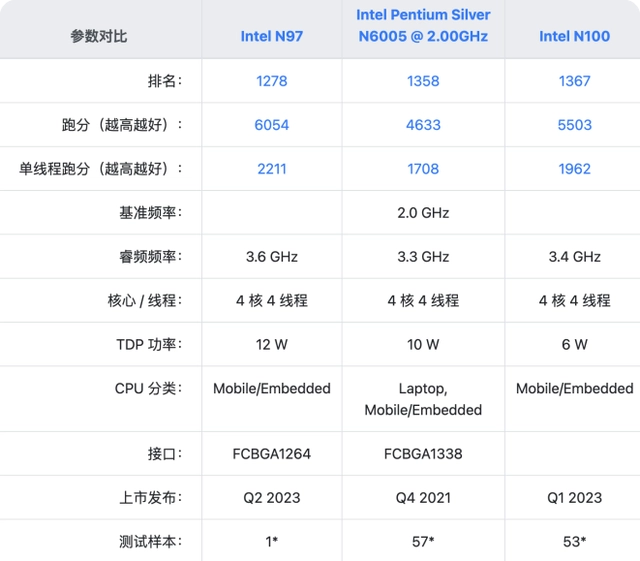Screen dimensions: 640x561
Task: Select the '单线程跑分（越高越好）:' row label
Action: 101,169
